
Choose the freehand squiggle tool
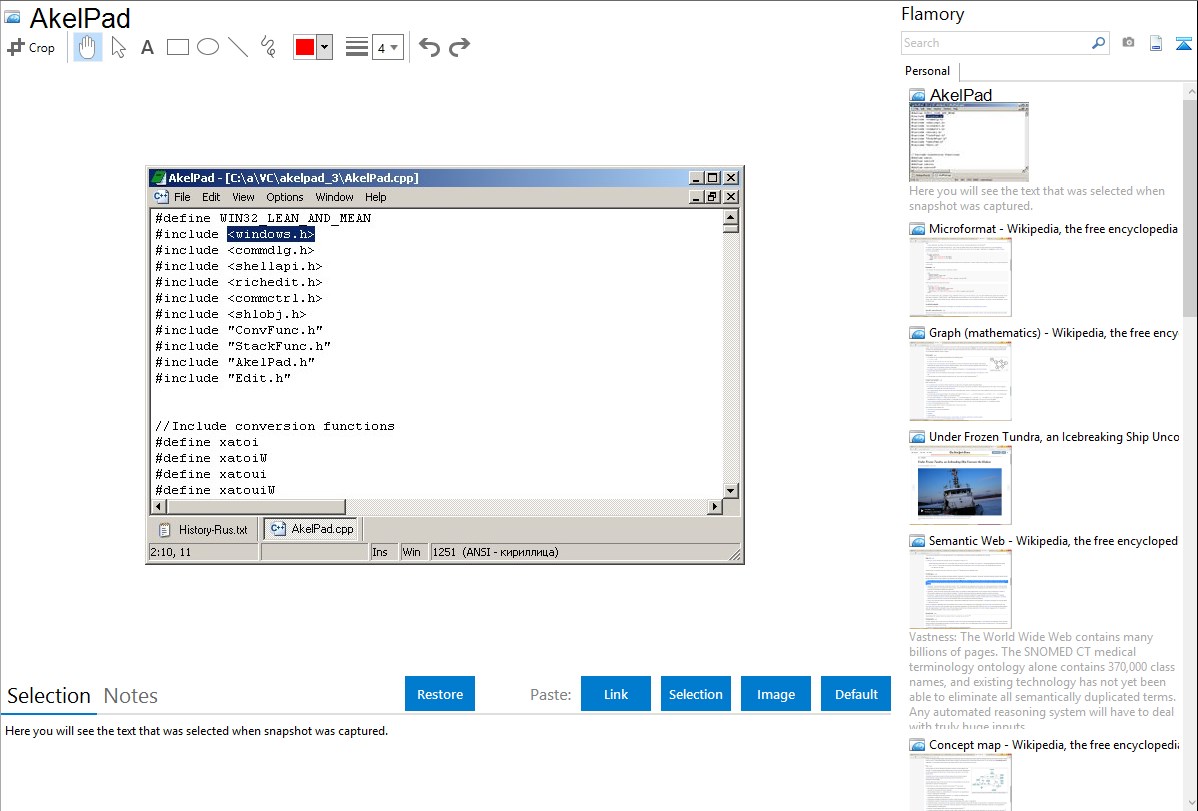[x=268, y=47]
